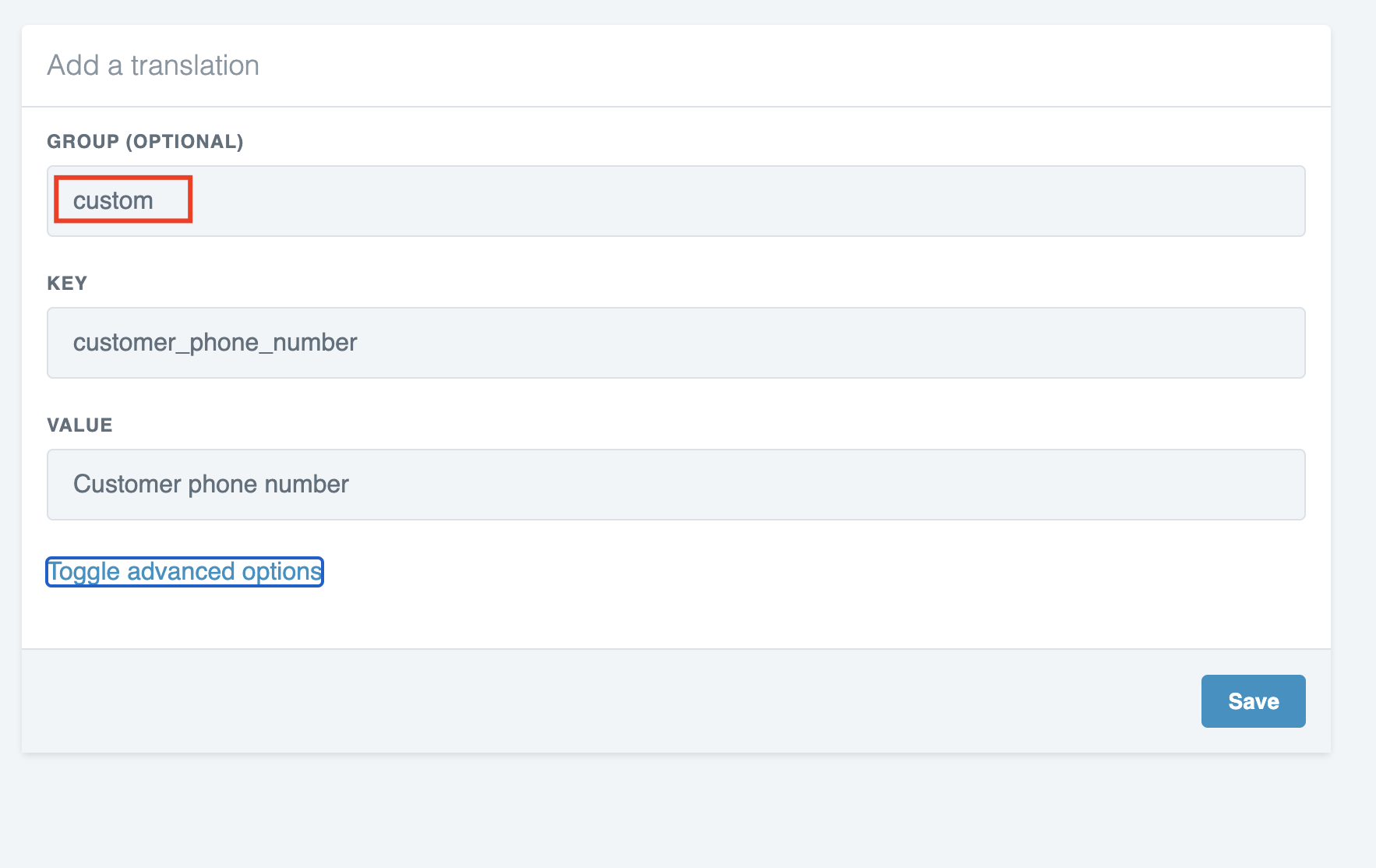Click the word 'Toggle' in advanced options link
Viewport: 1376px width, 868px height.
pos(84,572)
